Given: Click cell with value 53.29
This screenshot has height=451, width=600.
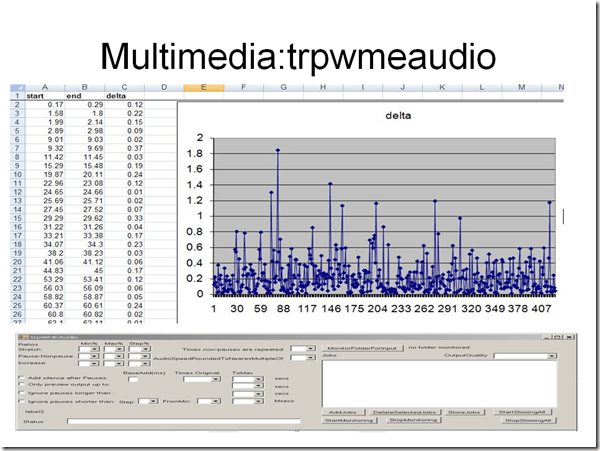Looking at the screenshot, I should 45,279.
